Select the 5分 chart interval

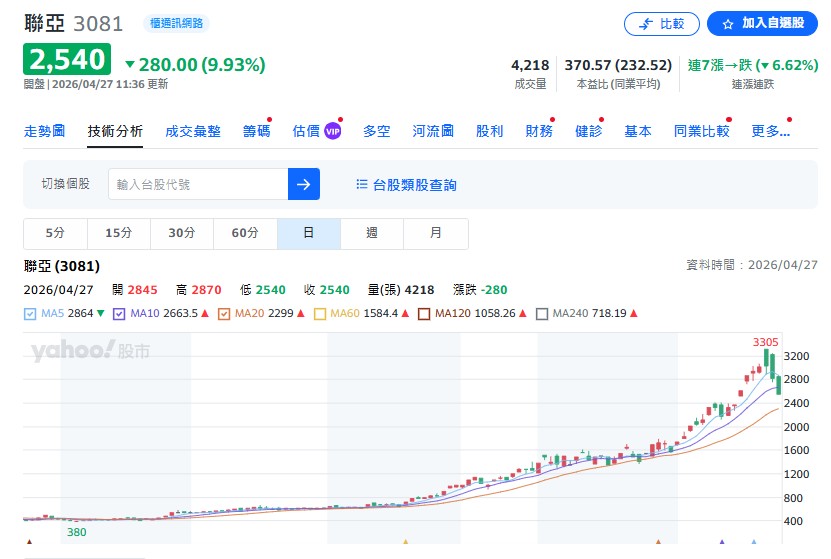(55, 233)
